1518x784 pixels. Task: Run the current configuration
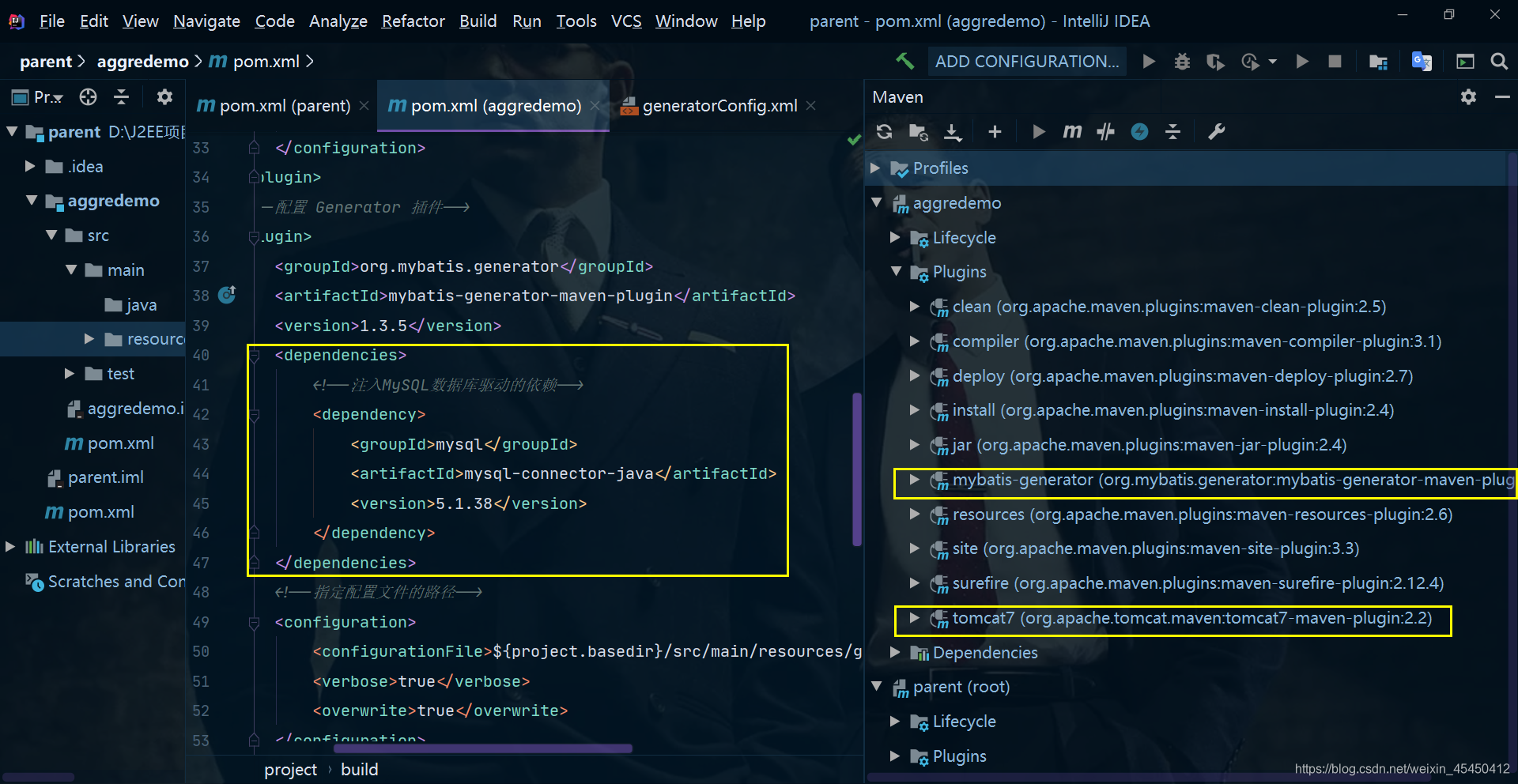(x=1149, y=62)
